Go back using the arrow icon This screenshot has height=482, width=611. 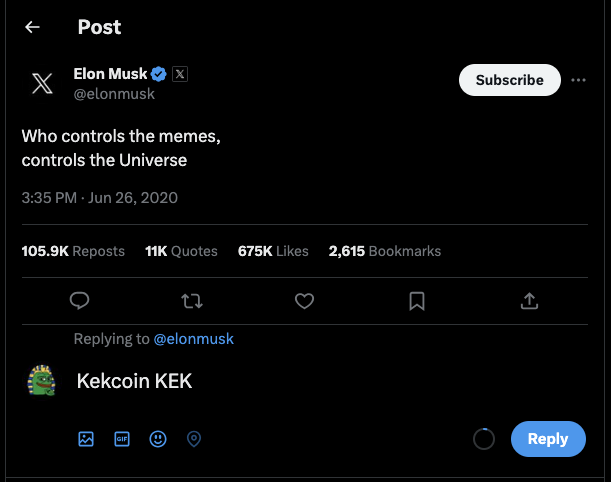coord(32,27)
